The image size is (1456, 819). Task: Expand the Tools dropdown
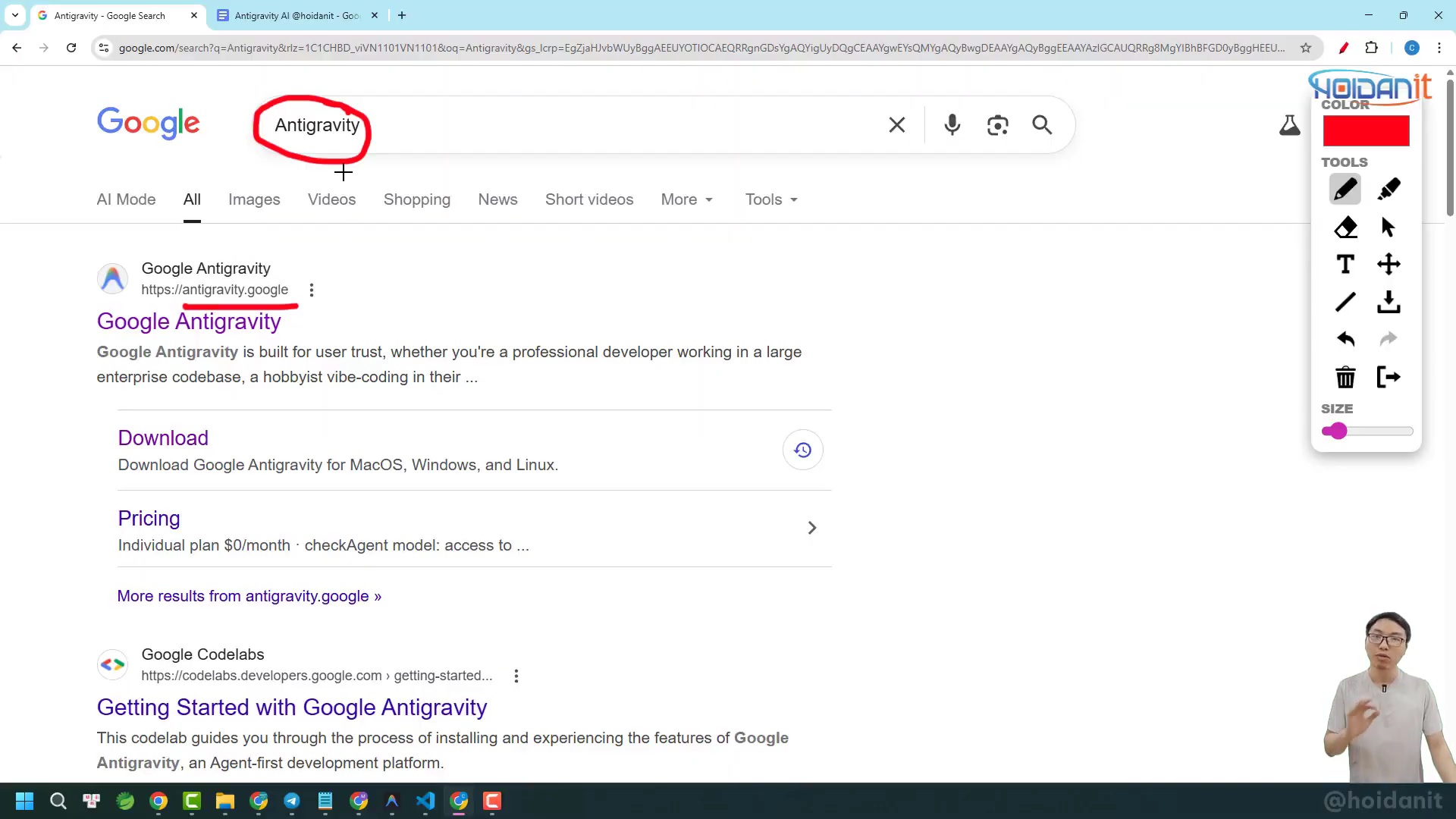click(x=771, y=199)
